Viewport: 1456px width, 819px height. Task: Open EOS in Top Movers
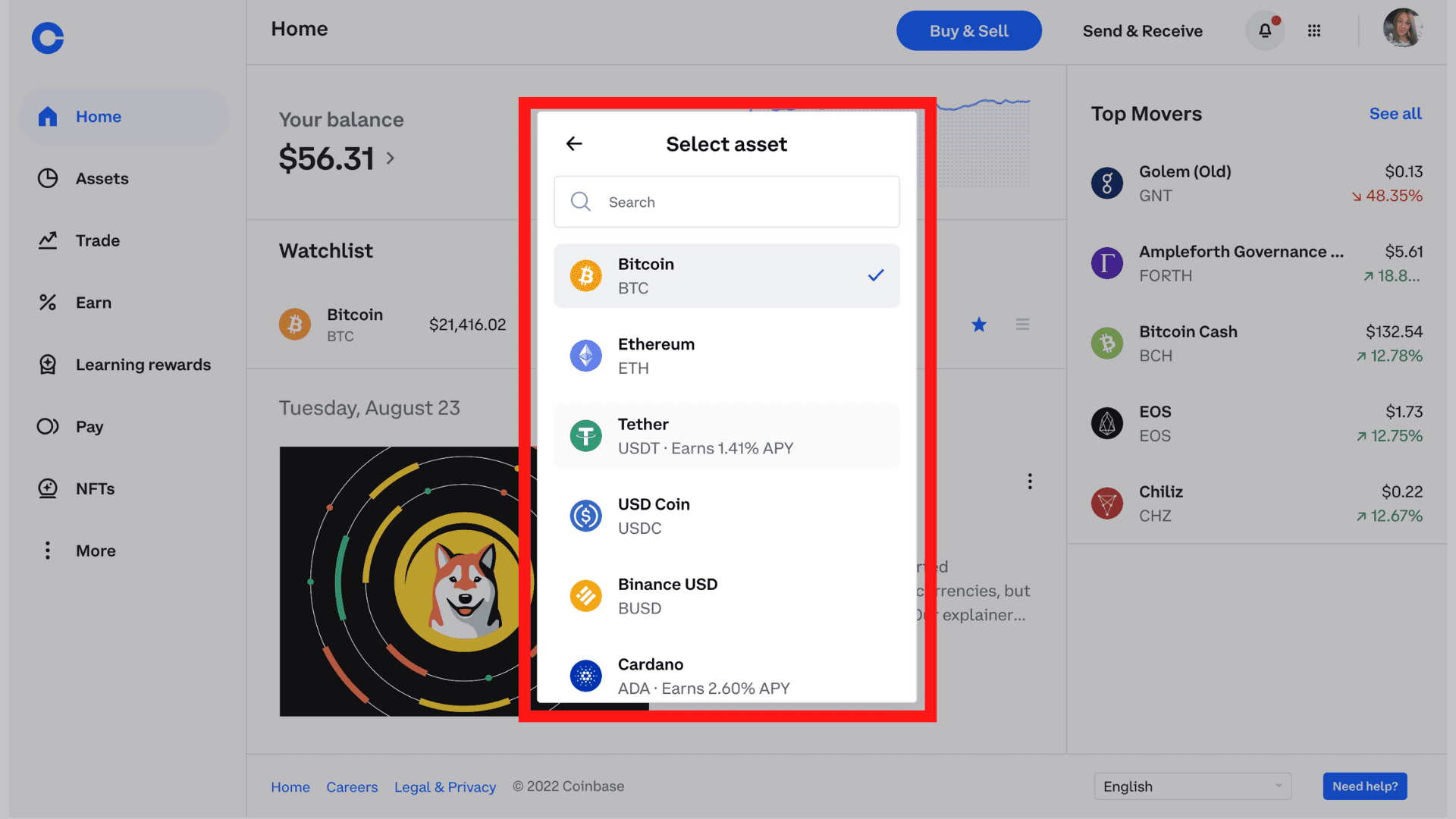[x=1257, y=424]
